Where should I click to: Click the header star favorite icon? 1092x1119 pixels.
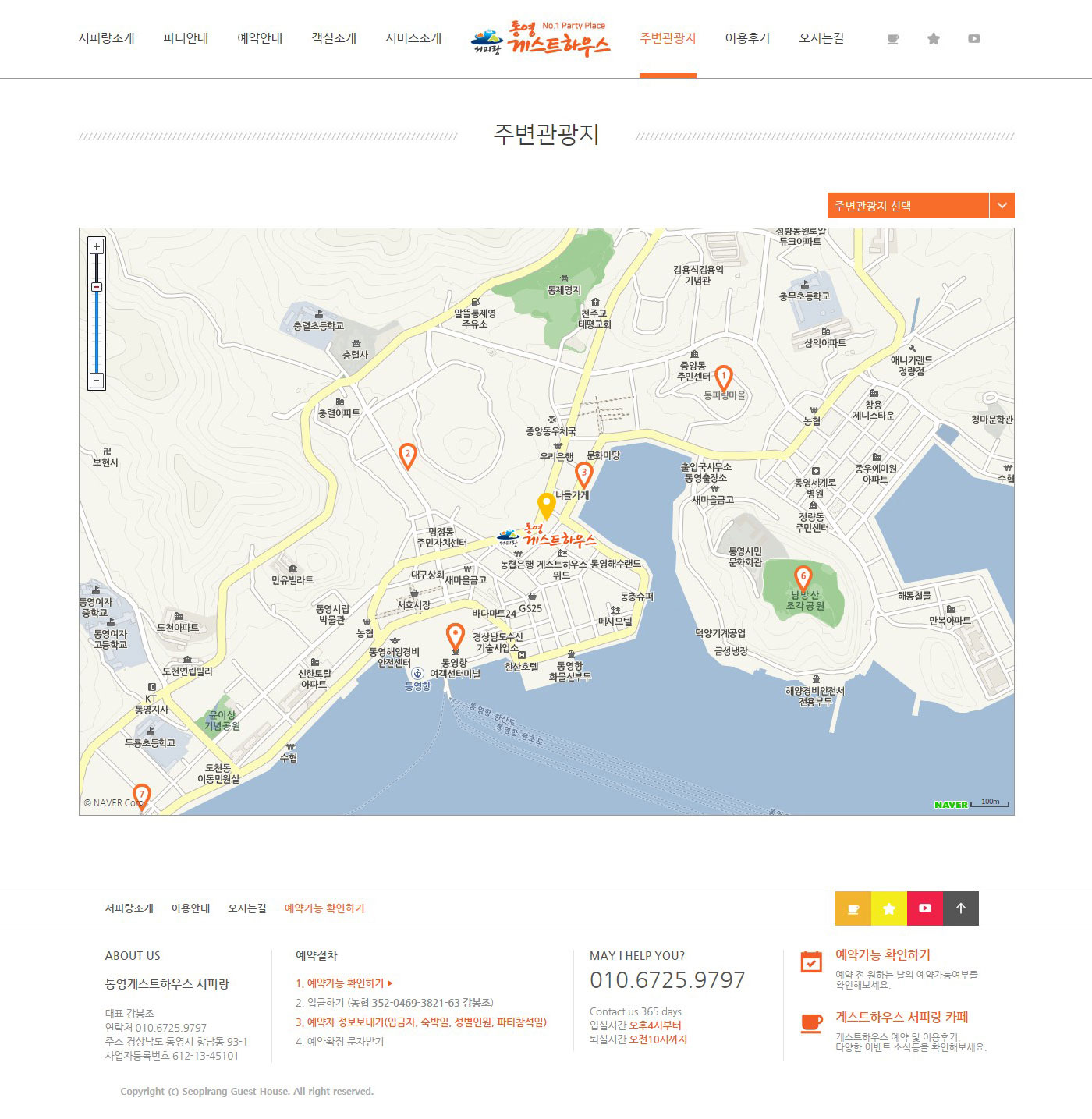coord(934,38)
